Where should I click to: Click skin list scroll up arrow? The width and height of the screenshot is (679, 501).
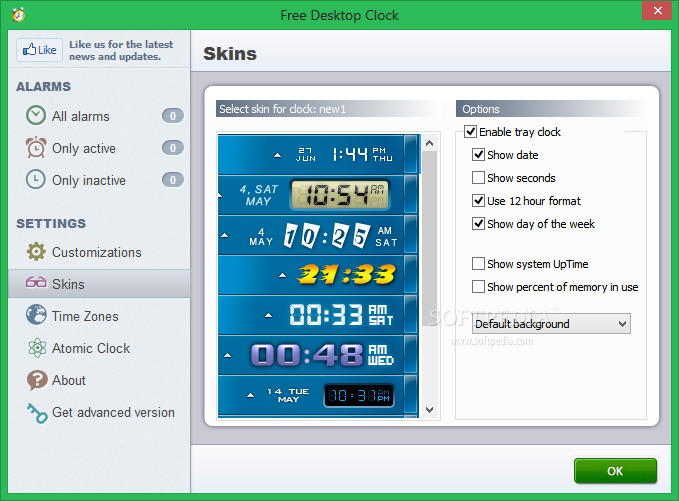430,143
